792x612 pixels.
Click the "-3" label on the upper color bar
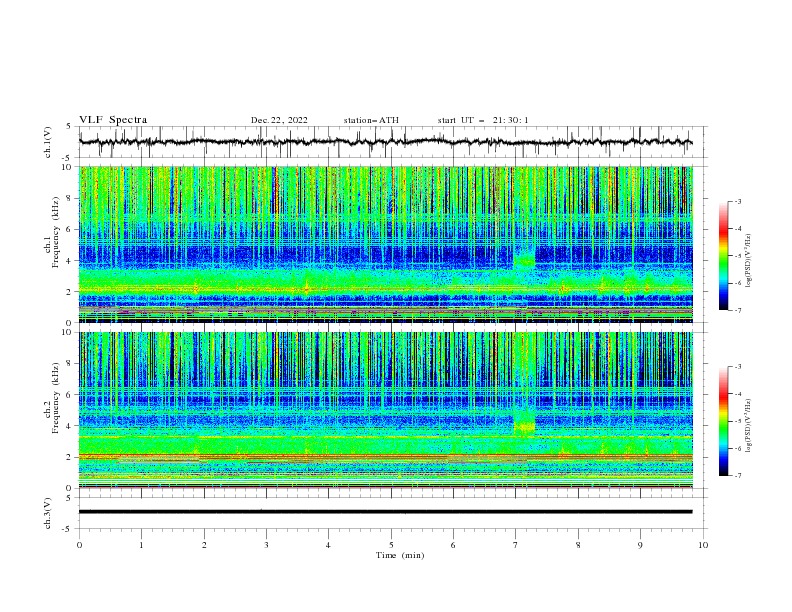[737, 201]
